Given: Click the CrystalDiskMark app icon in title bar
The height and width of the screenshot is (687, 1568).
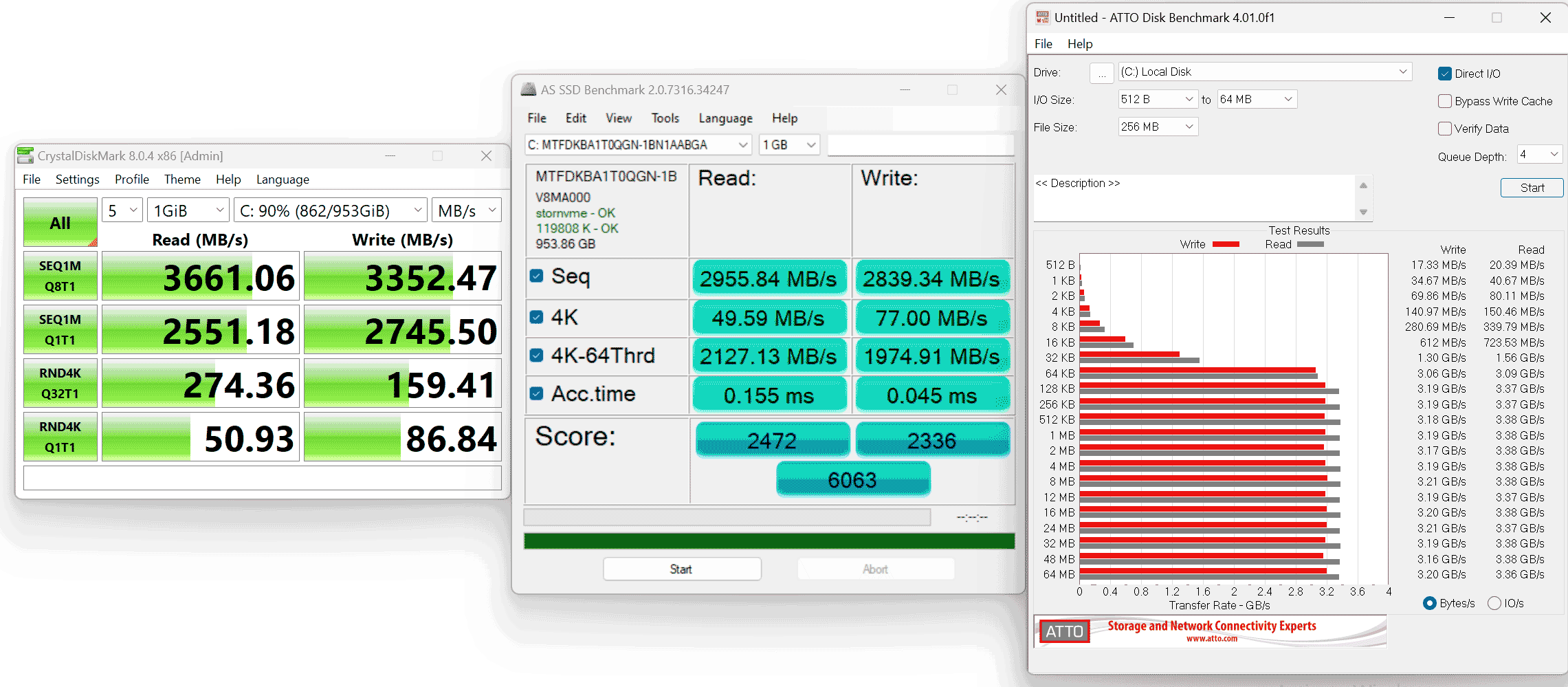Looking at the screenshot, I should pos(25,156).
